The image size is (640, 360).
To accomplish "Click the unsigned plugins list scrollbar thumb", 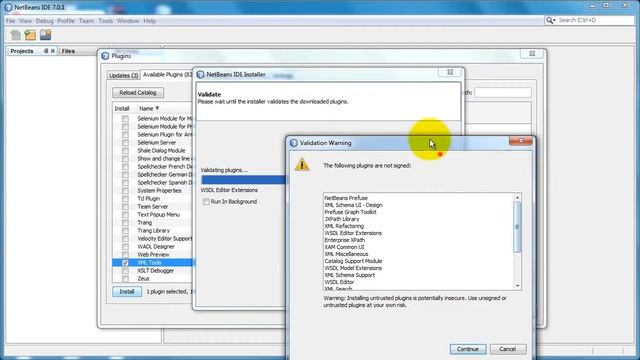I will pos(517,227).
